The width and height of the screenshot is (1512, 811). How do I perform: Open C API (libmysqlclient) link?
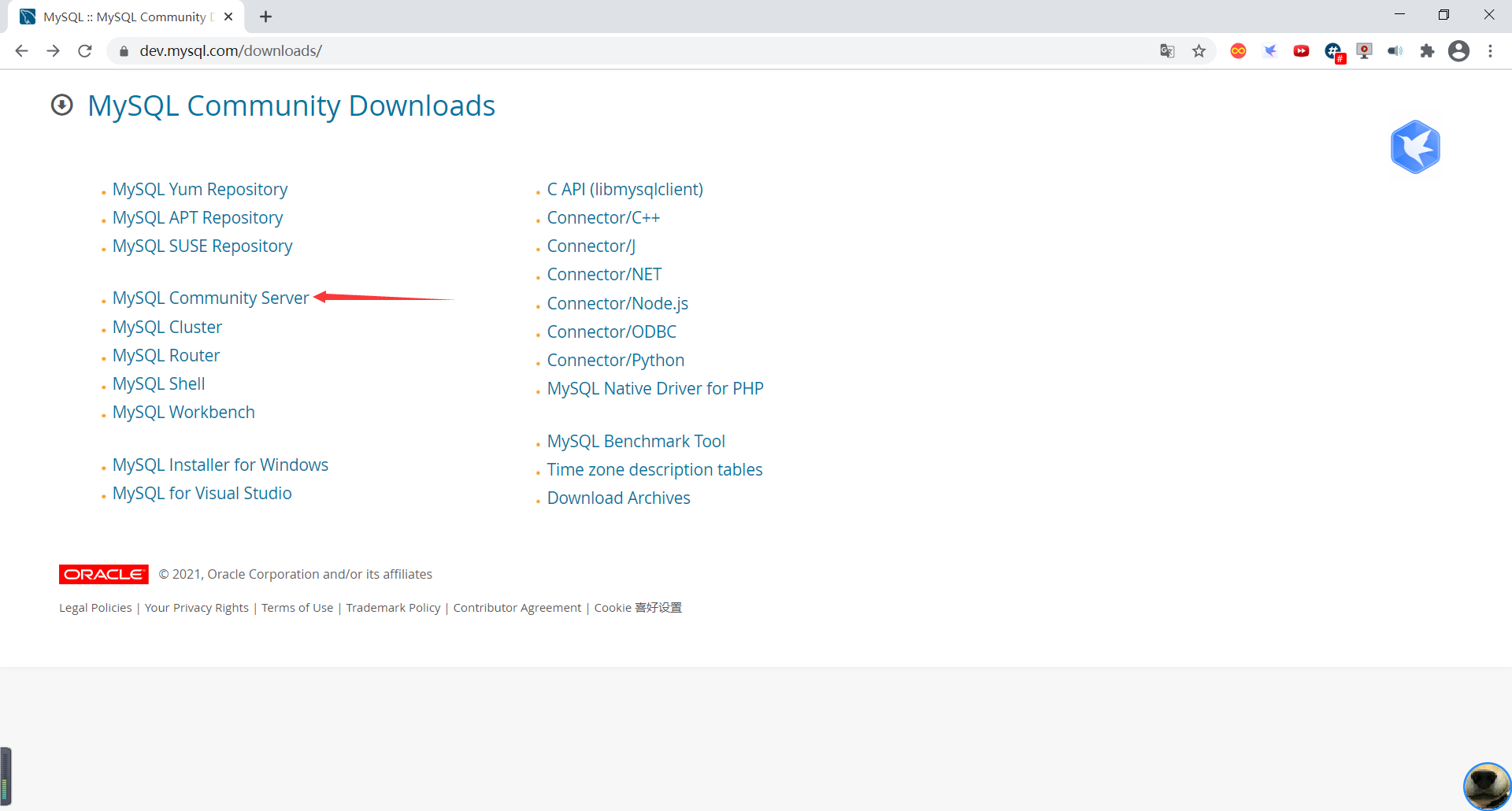click(x=625, y=190)
